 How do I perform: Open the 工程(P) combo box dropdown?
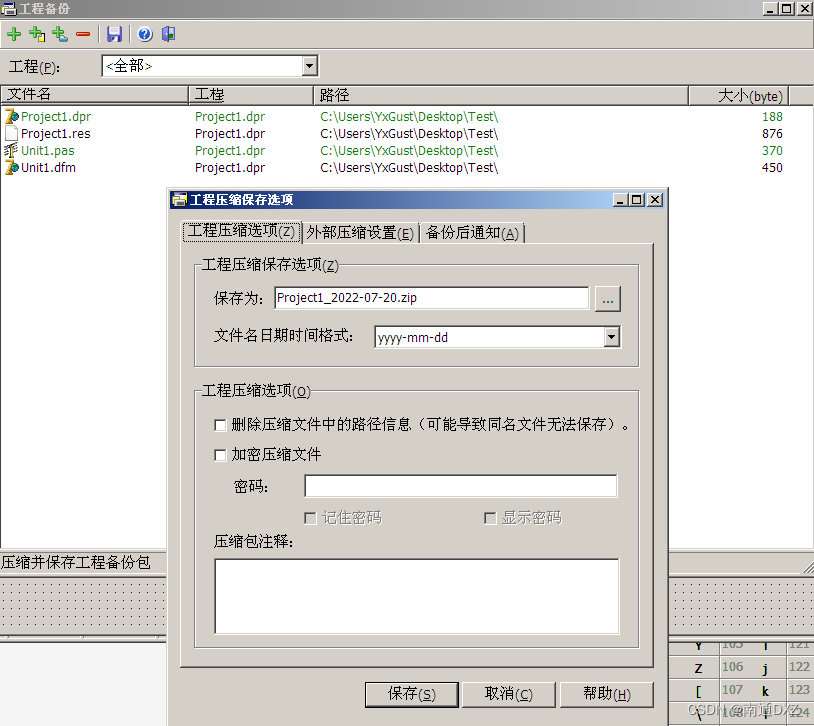coord(309,66)
